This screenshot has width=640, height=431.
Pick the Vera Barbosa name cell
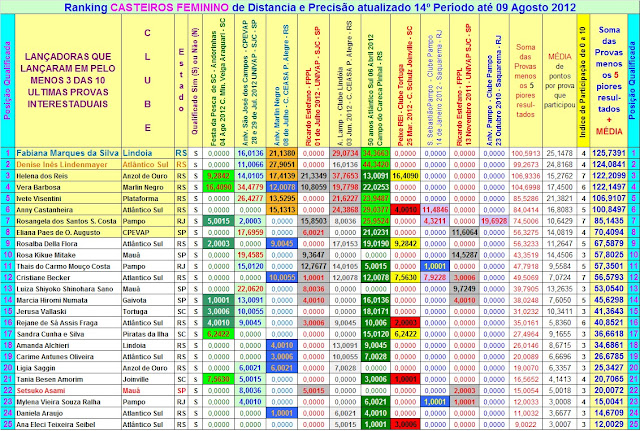pyautogui.click(x=68, y=187)
